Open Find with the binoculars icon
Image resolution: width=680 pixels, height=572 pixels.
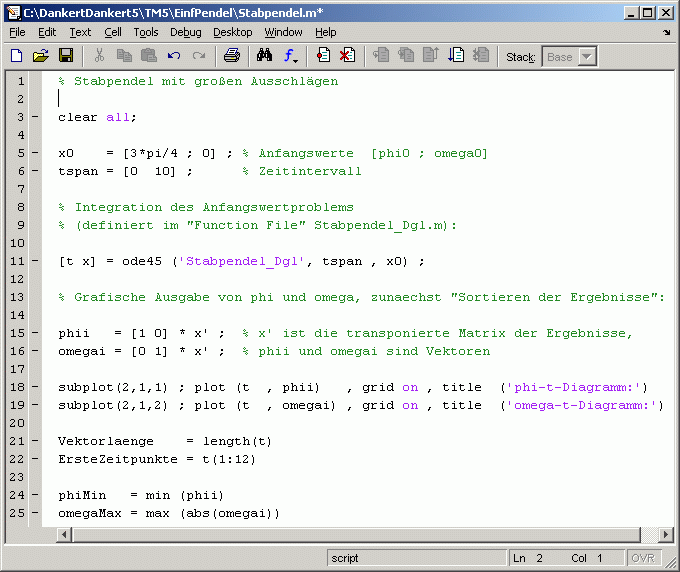265,56
